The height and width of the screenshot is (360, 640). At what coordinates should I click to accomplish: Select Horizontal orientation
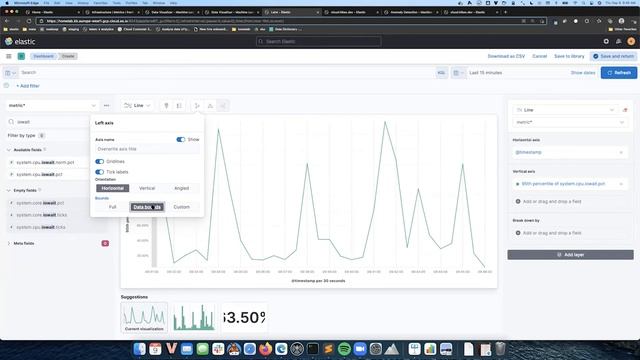coord(113,188)
